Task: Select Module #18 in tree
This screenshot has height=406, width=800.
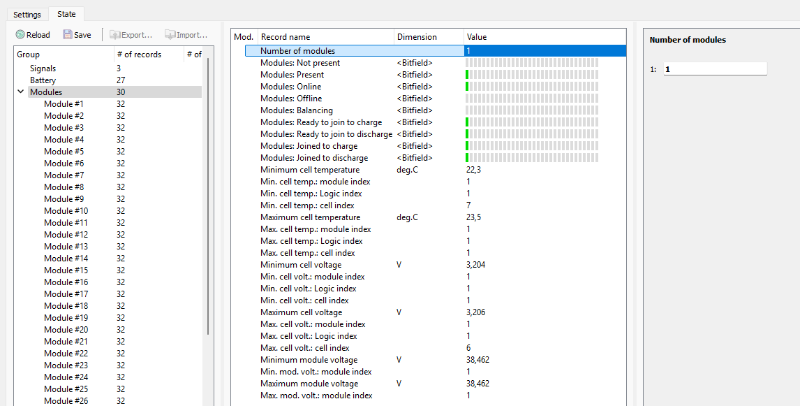Action: [x=66, y=306]
